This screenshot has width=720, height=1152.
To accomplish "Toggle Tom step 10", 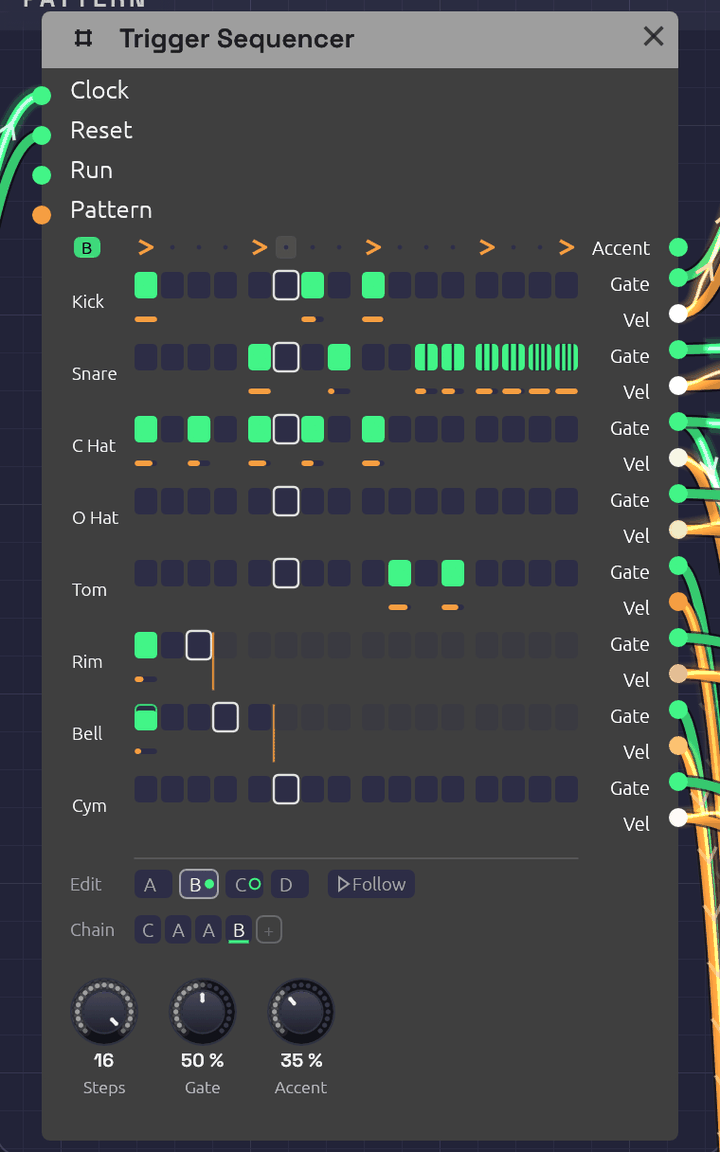I will tap(400, 573).
